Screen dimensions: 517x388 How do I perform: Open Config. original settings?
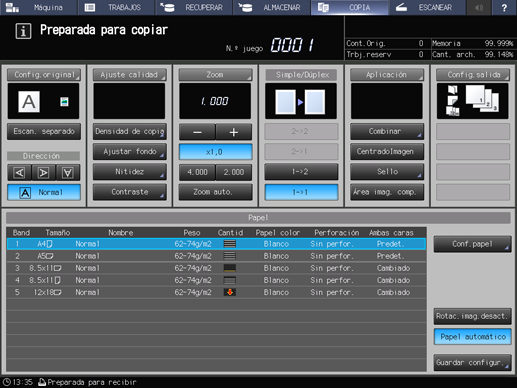44,75
